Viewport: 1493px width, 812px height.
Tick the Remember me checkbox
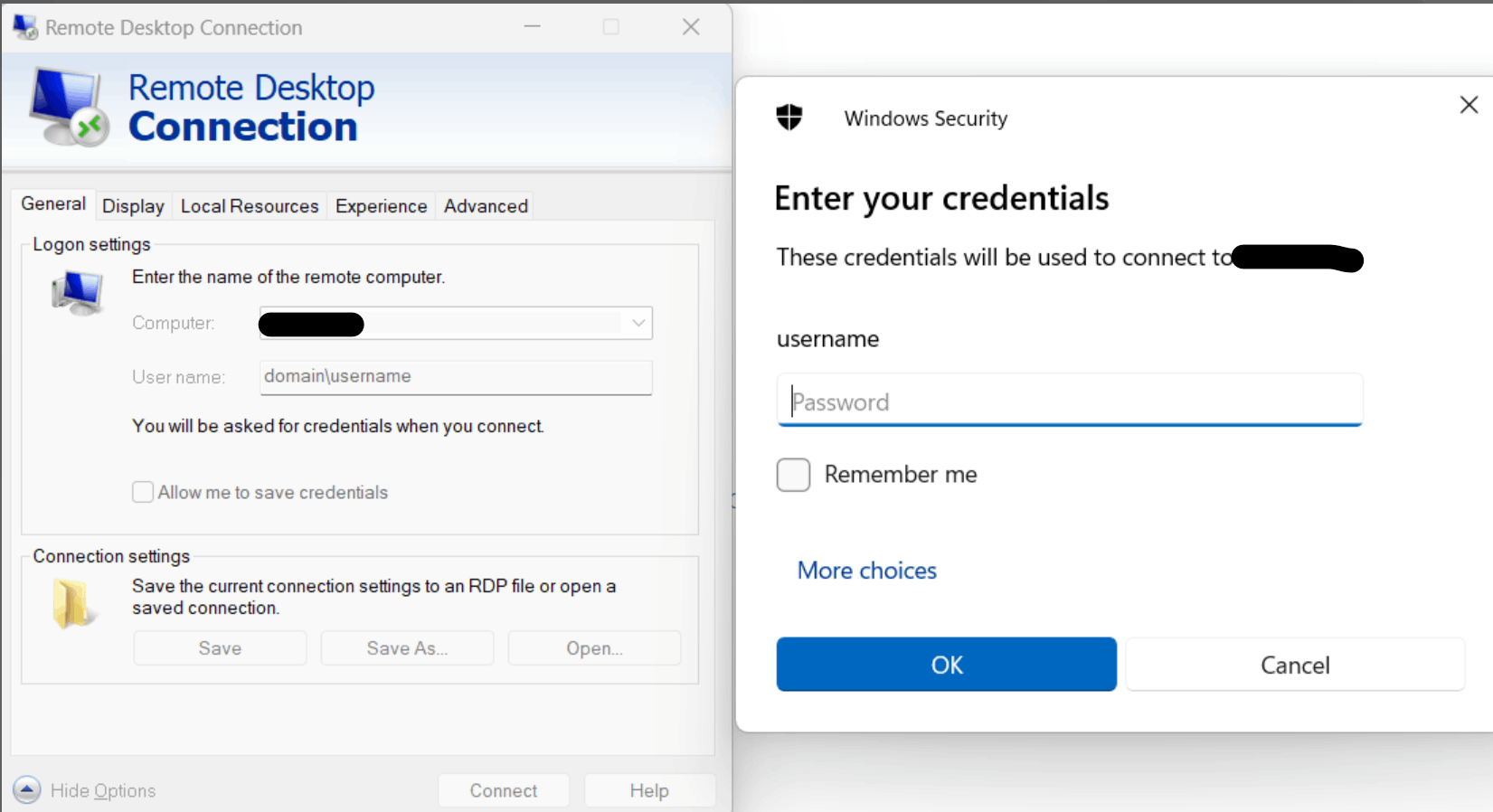793,475
